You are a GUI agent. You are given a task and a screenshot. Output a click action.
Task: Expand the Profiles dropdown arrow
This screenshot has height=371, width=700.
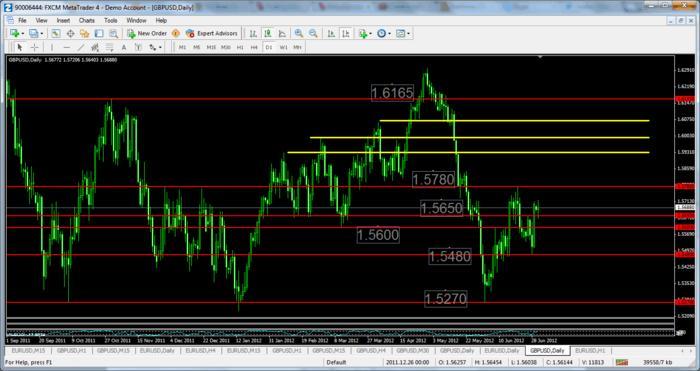click(42, 34)
